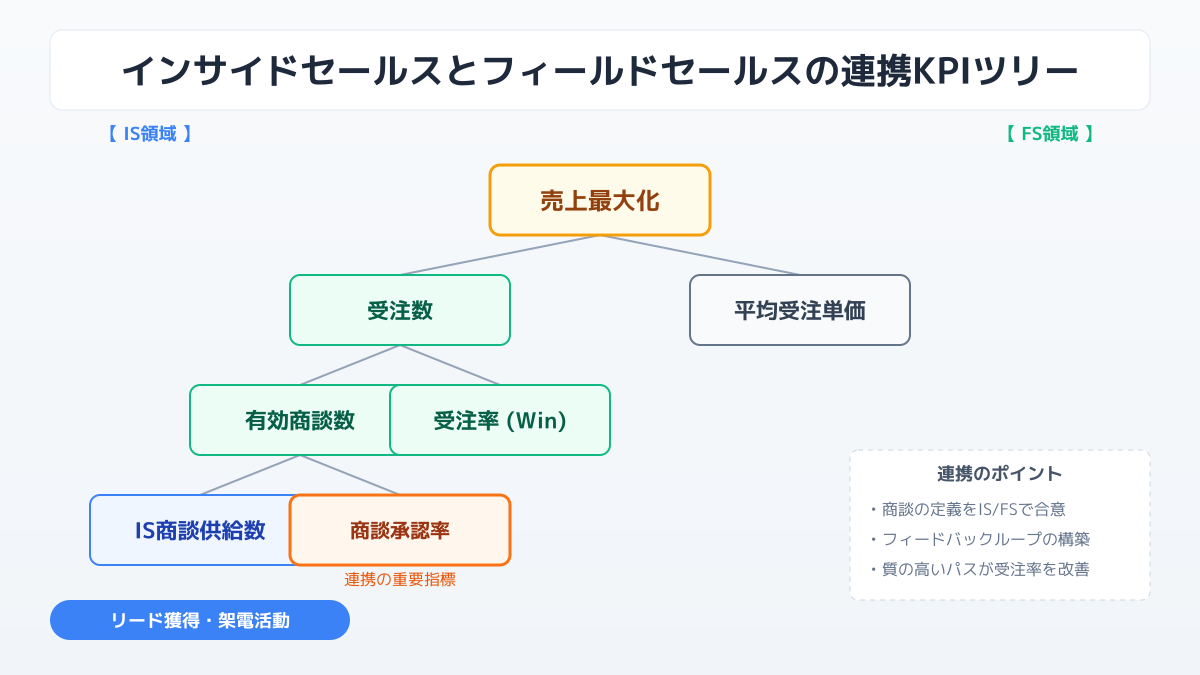The image size is (1200, 675).
Task: Click the 【 IS領域 】 label
Action: [x=148, y=133]
